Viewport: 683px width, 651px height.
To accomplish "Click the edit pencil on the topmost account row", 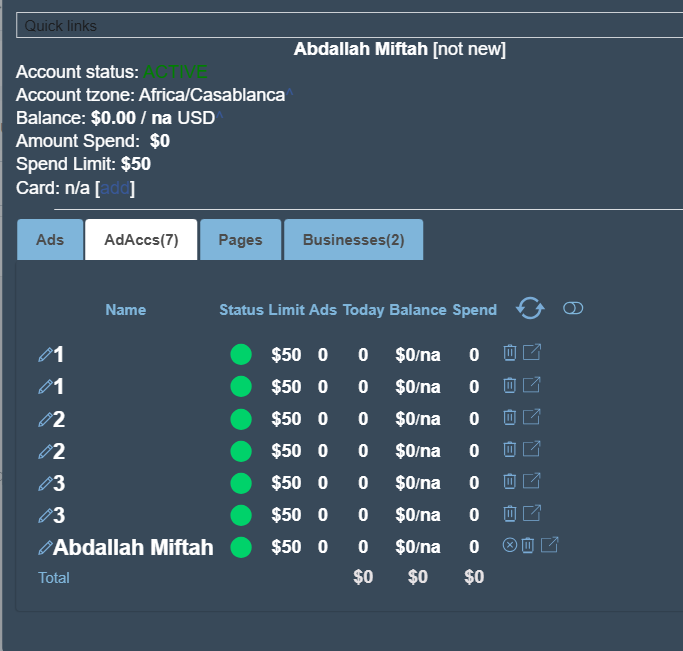I will click(45, 355).
